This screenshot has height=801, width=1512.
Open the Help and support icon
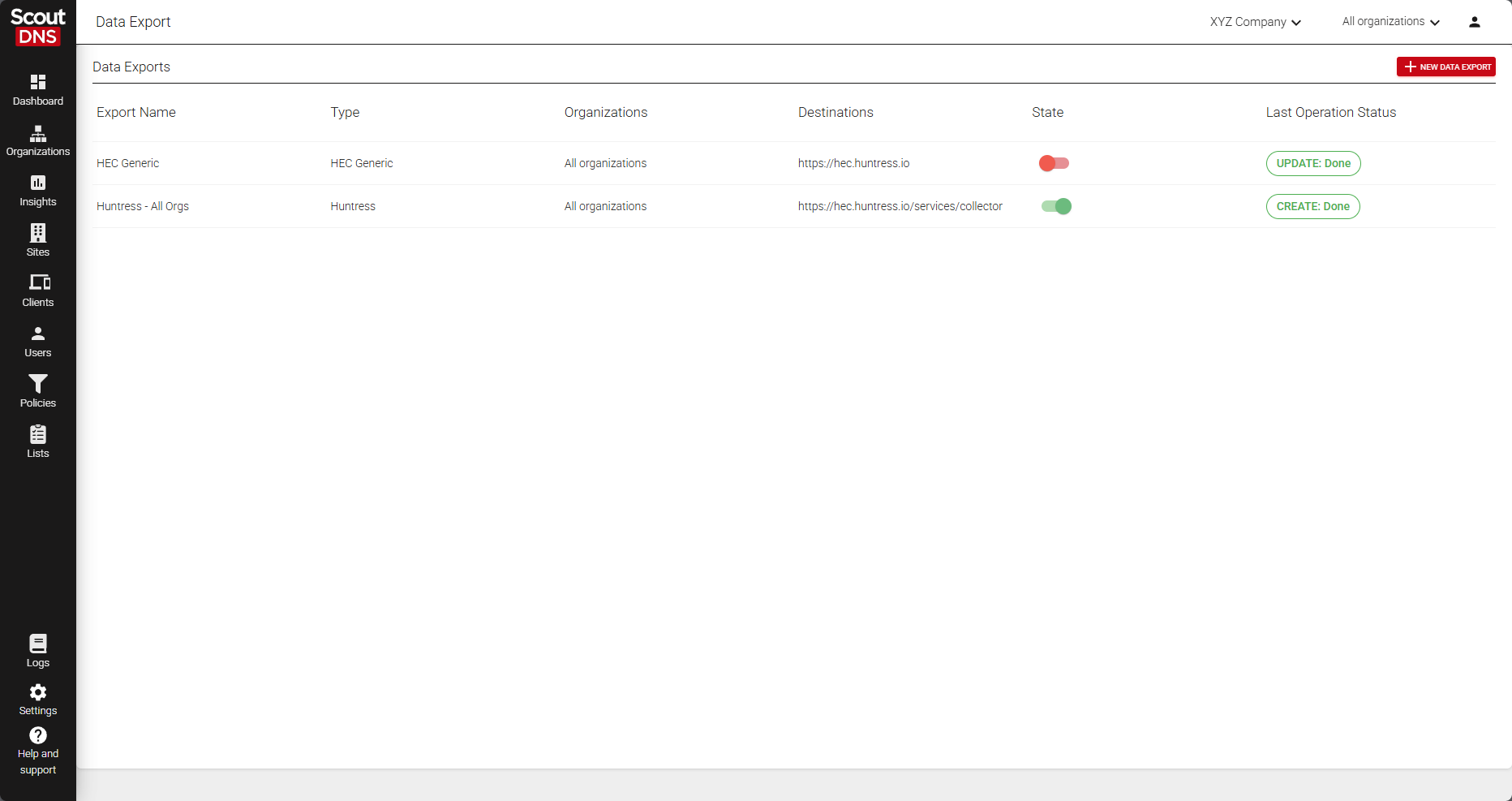click(38, 736)
